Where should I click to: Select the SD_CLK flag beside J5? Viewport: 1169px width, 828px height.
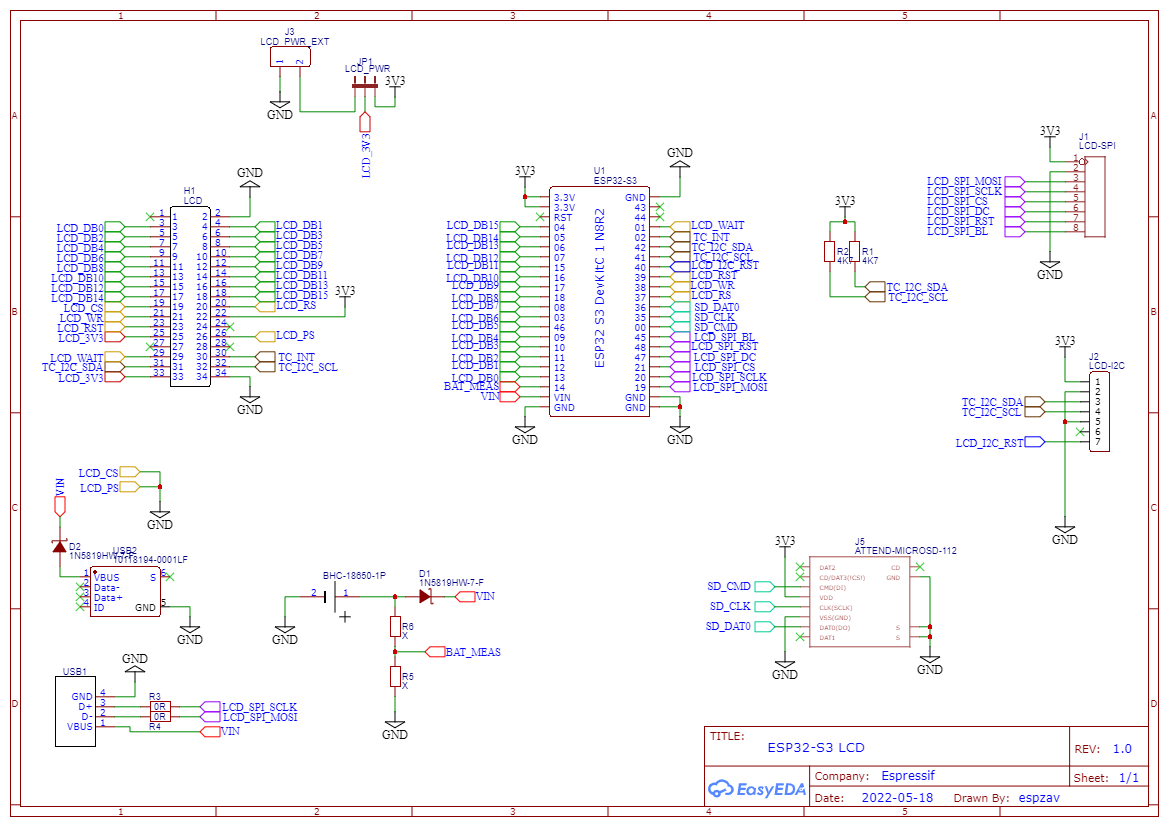click(x=742, y=607)
